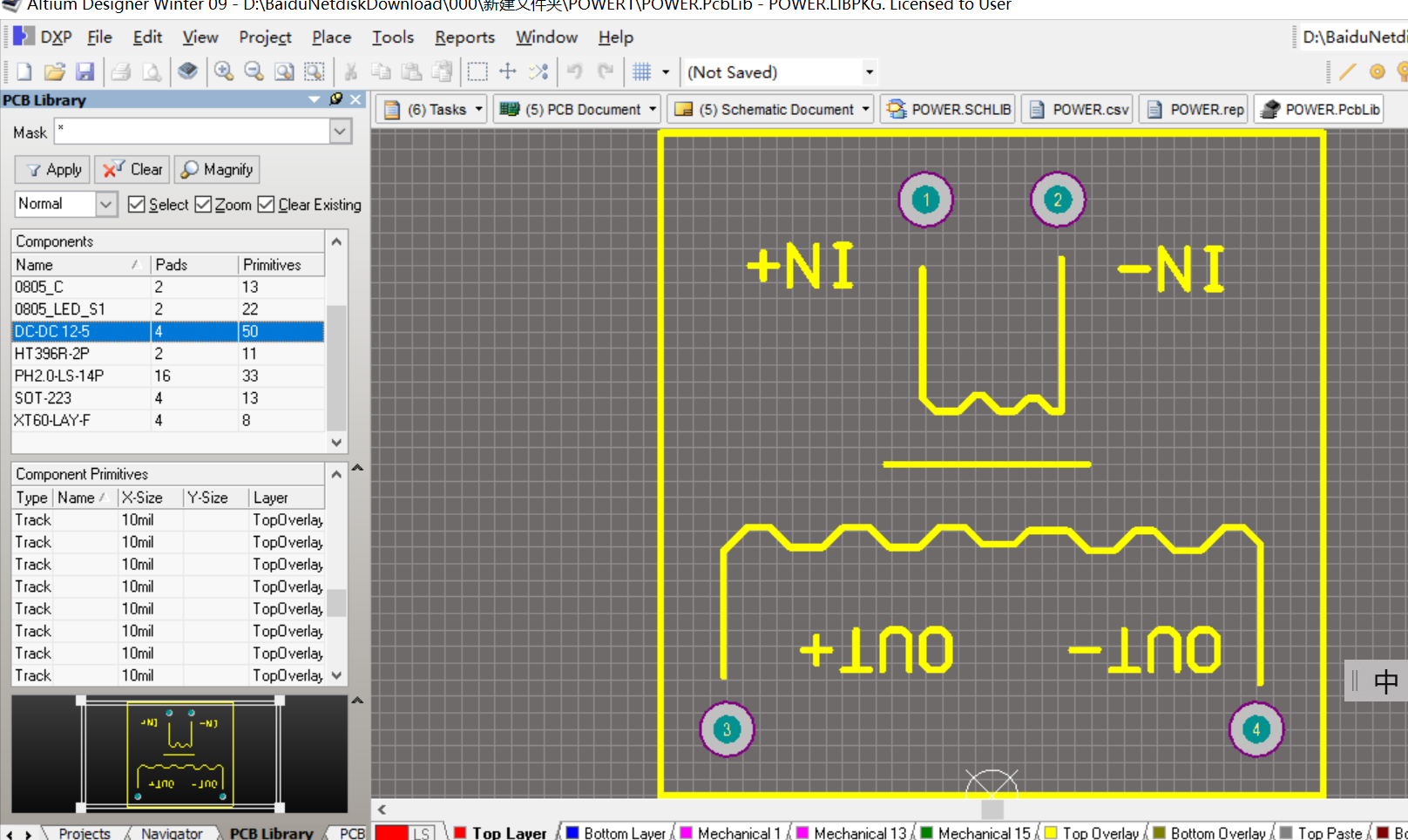Screen dimensions: 1408x840
Task: Save the library with the floppy icon
Action: (x=85, y=71)
